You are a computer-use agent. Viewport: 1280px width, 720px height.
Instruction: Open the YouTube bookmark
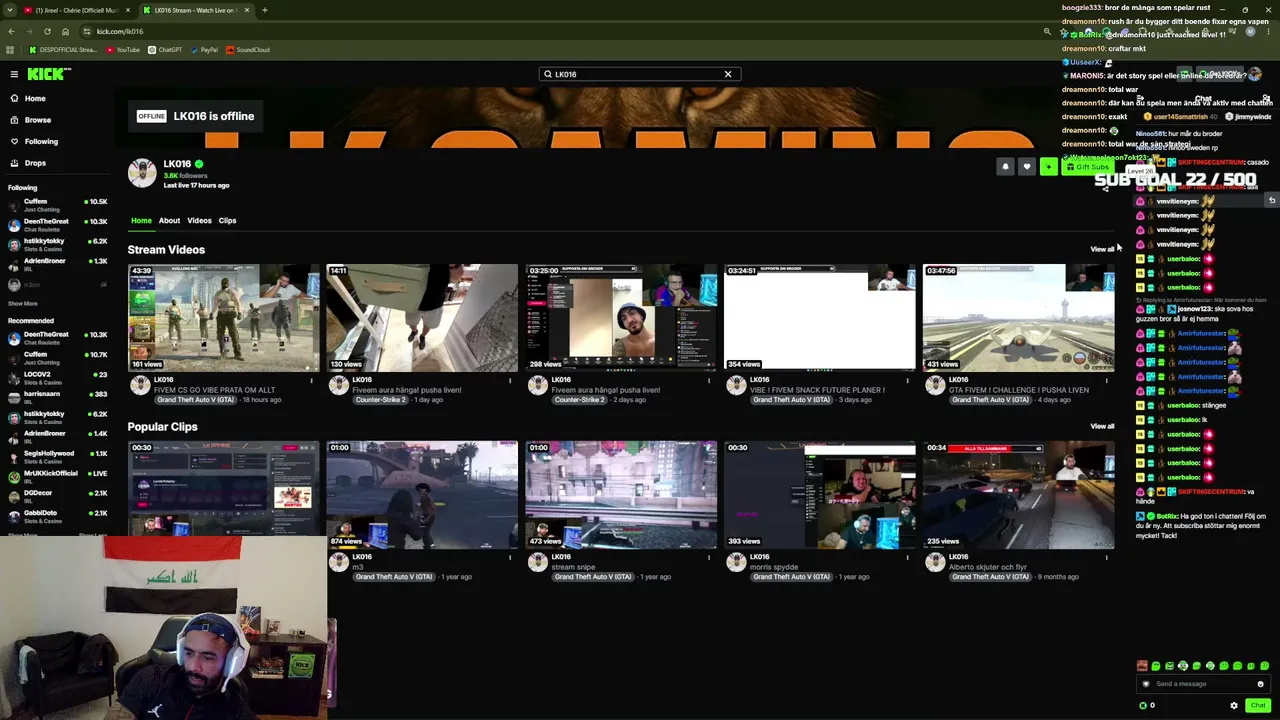point(123,50)
